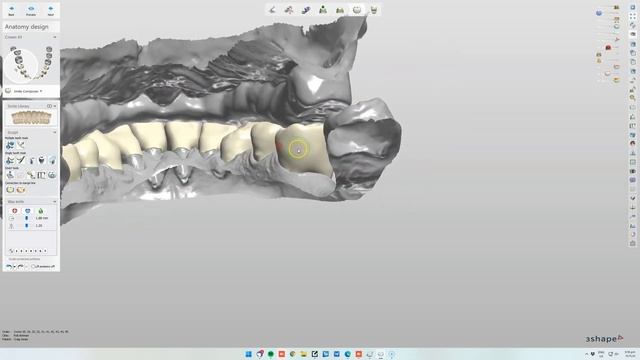This screenshot has width=640, height=360.
Task: Toggle the Smile Library layout icon
Action: point(49,106)
